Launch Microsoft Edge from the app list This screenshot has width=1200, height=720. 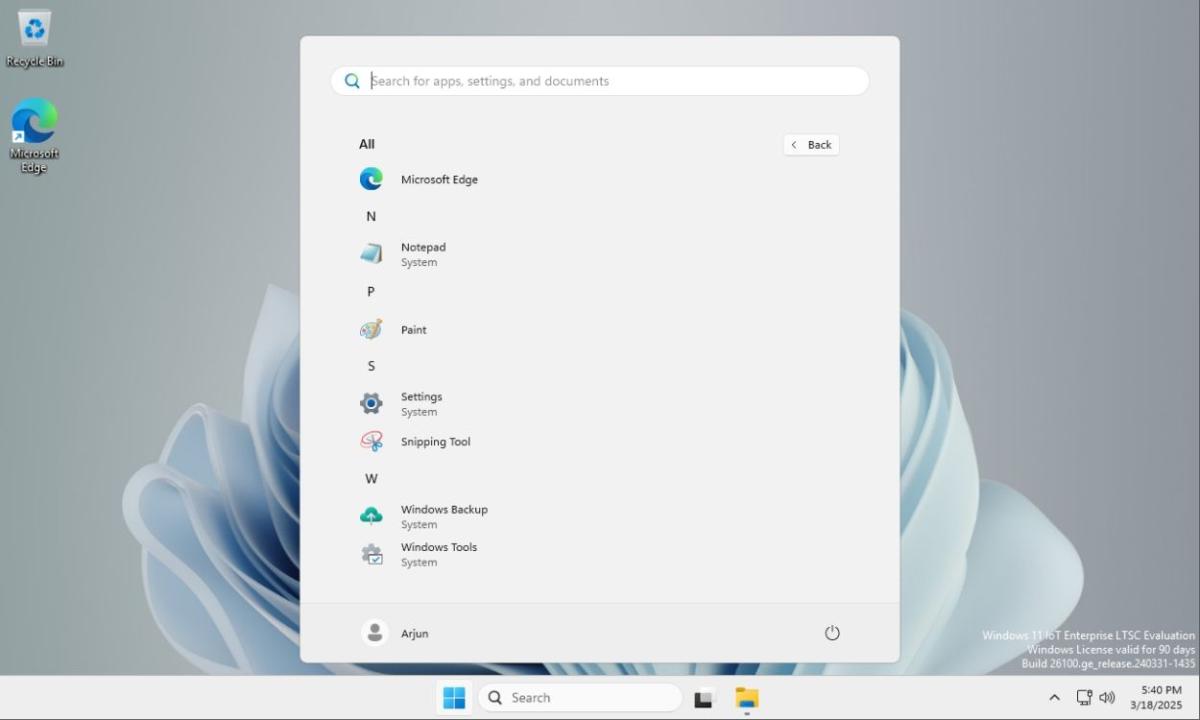[x=438, y=179]
